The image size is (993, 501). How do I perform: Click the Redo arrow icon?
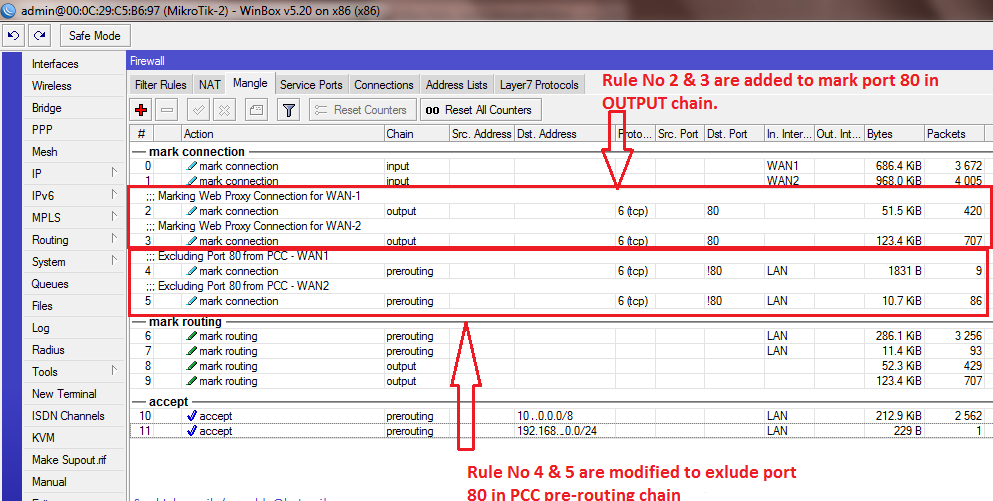tap(40, 35)
